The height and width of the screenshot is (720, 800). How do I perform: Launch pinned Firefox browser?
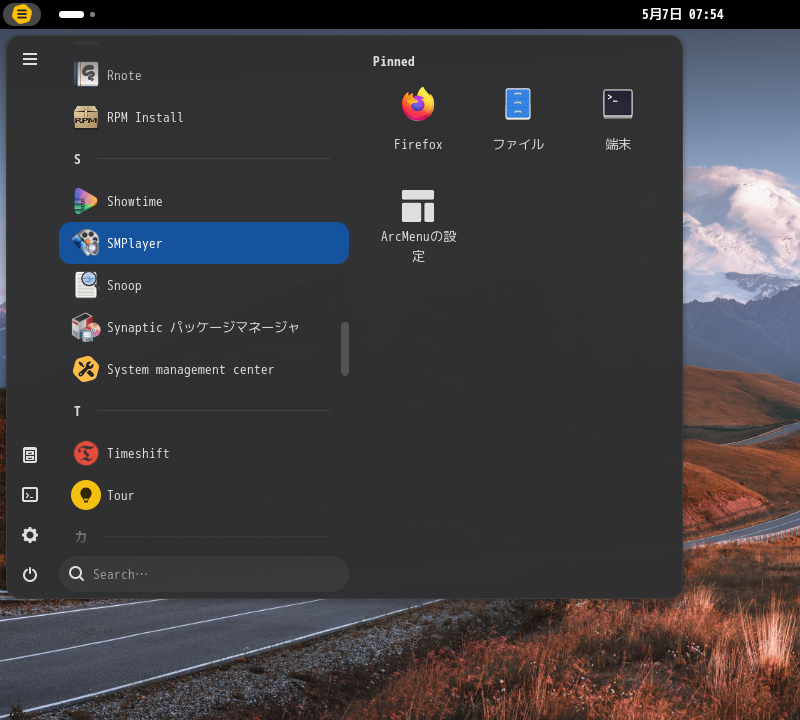418,119
